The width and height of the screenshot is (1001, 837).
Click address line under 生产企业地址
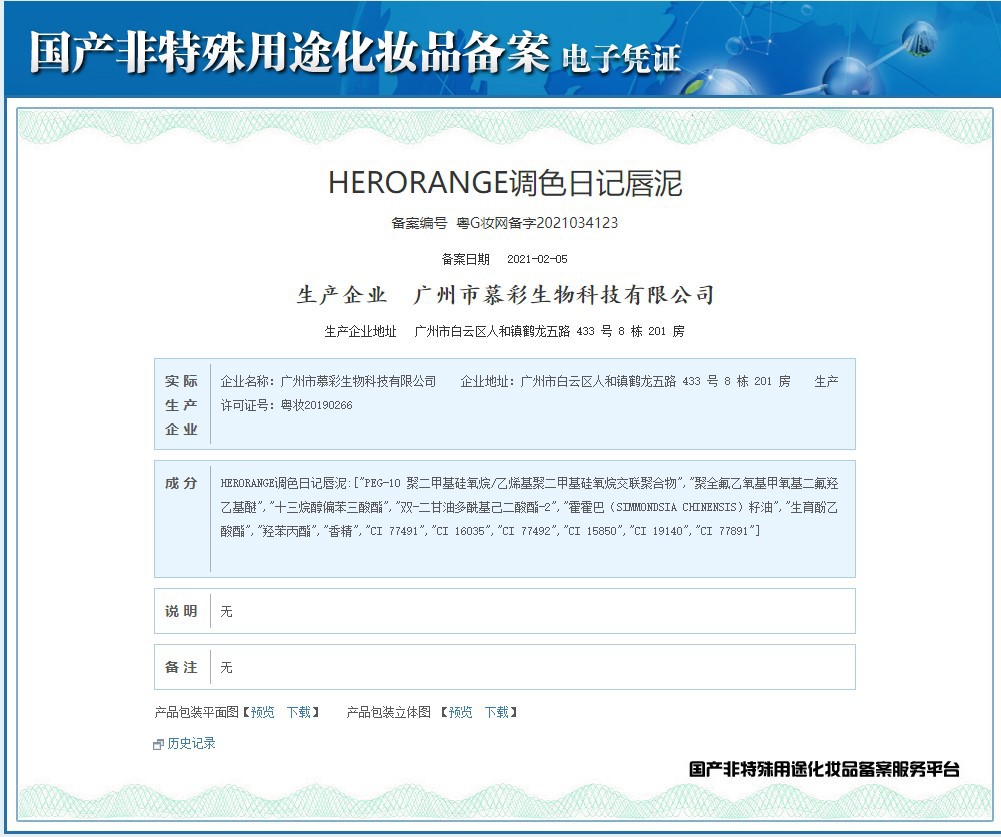point(549,331)
